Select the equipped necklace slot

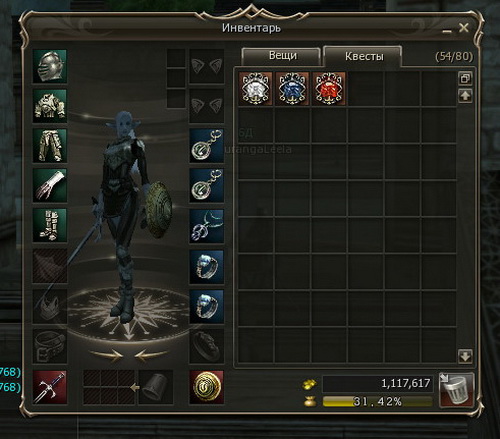(207, 226)
